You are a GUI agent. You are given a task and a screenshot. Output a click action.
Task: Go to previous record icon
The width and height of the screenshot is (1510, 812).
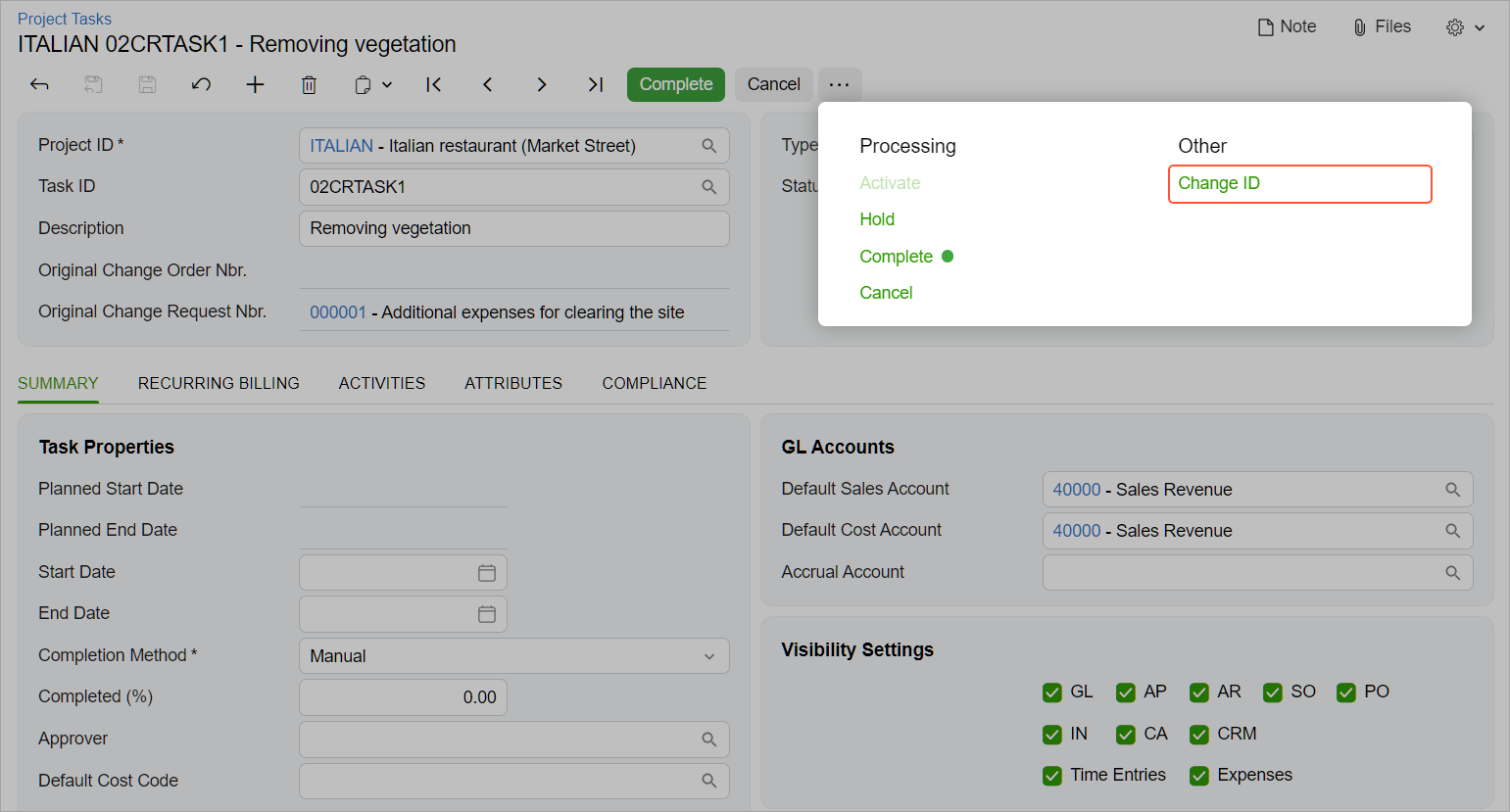pos(487,84)
